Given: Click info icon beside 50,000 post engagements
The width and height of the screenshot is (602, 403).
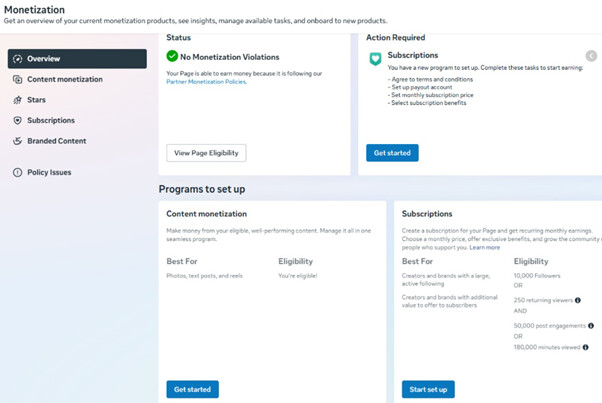Looking at the screenshot, I should [591, 325].
